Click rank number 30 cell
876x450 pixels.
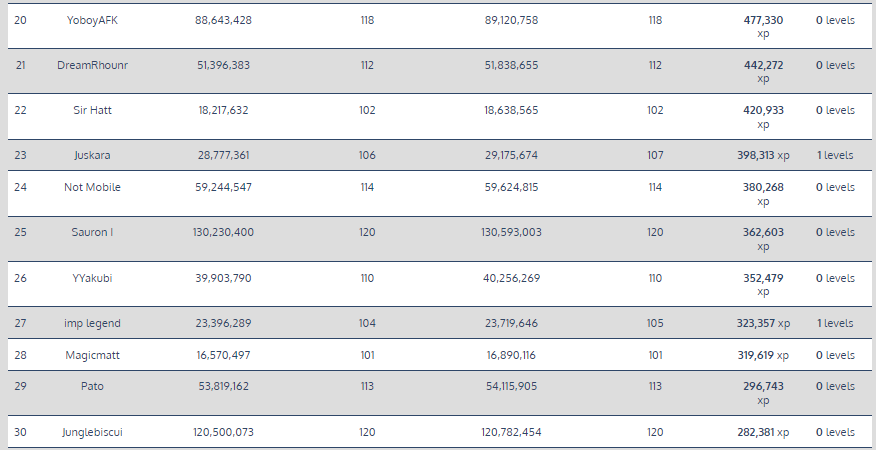pos(20,432)
